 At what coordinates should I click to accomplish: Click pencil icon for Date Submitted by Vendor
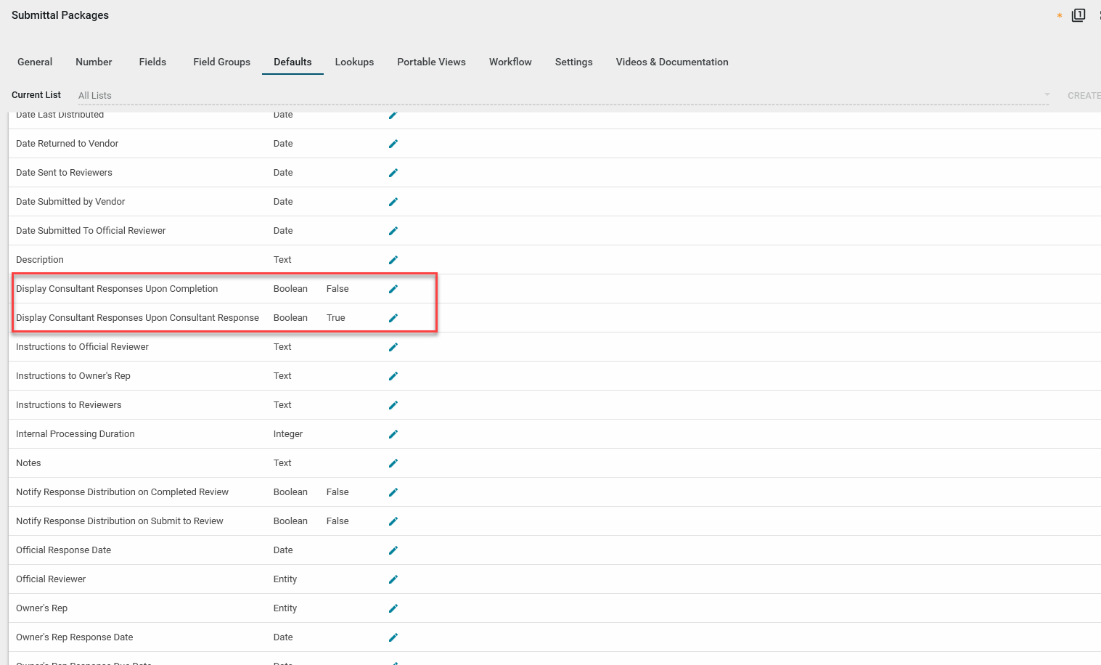point(393,202)
